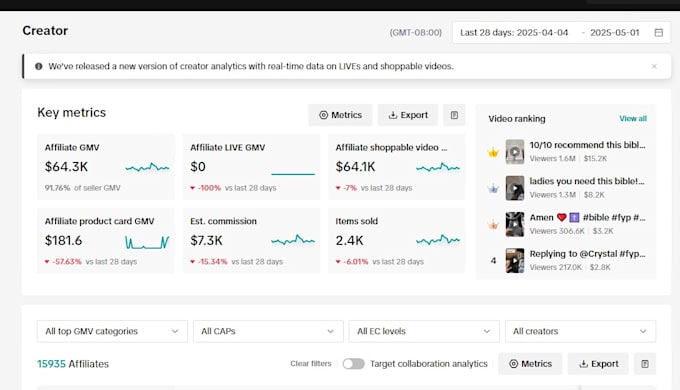
Task: Click the '-15.34%' commission change value
Action: click(212, 262)
